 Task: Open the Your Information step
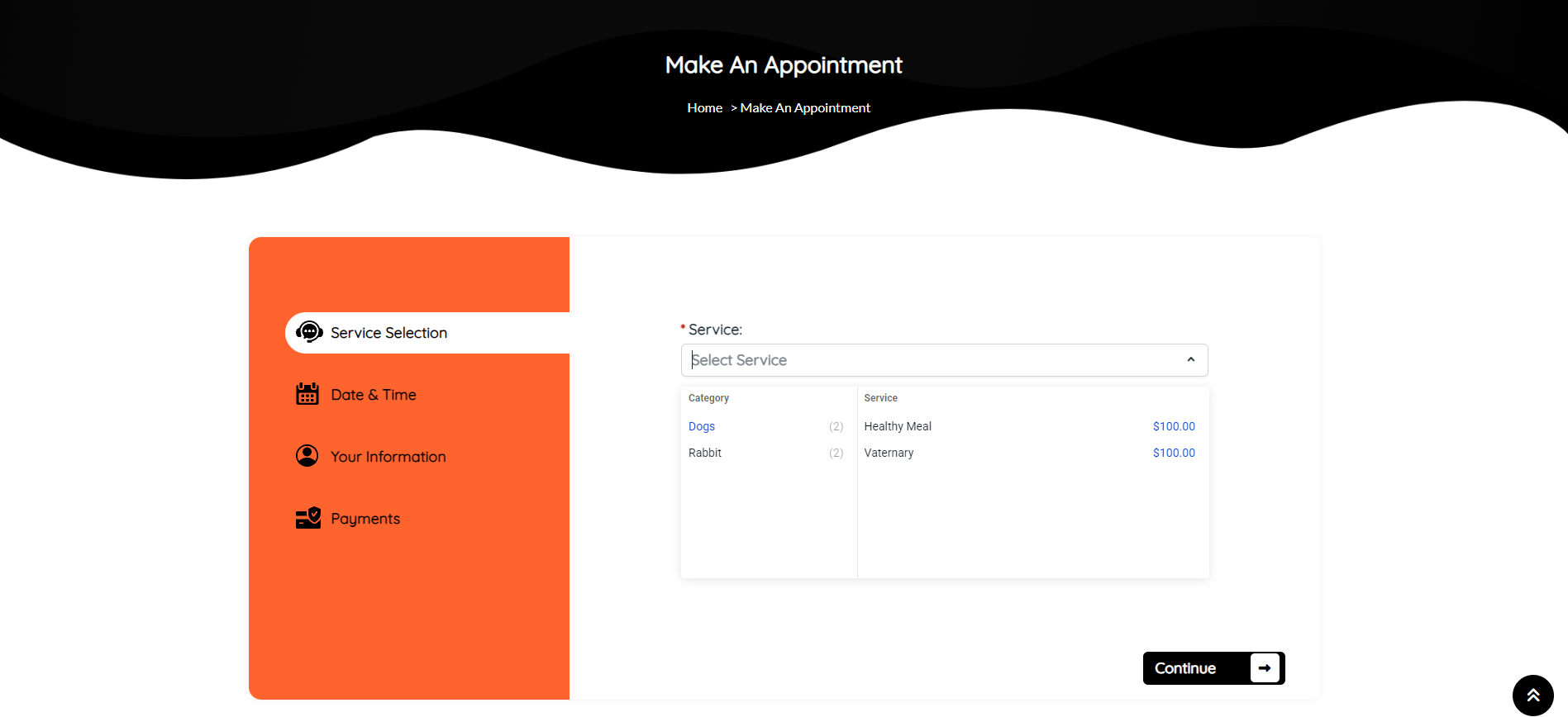(388, 457)
